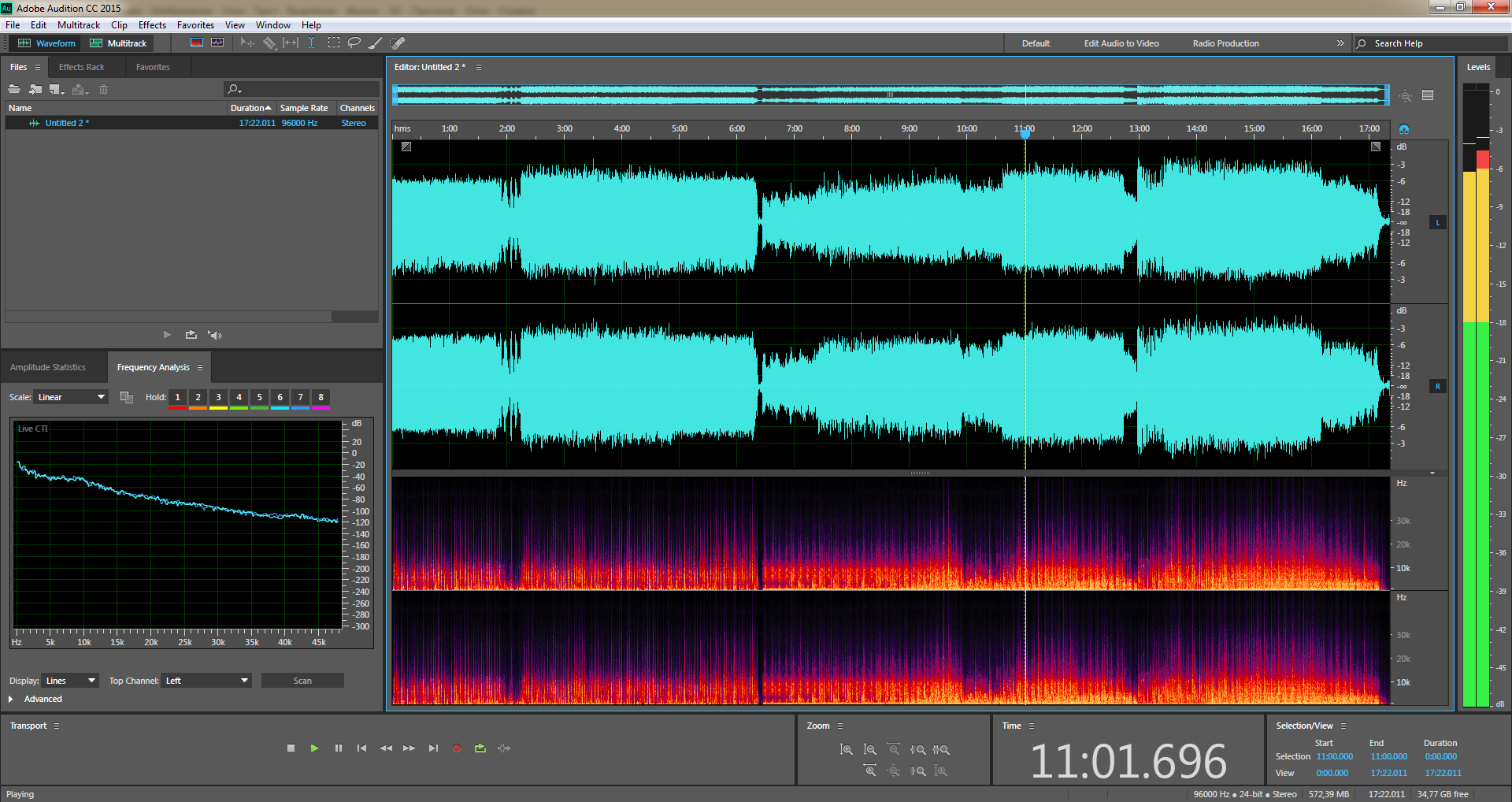1512x802 pixels.
Task: Click the red color bar under Hold 1
Action: 177,408
